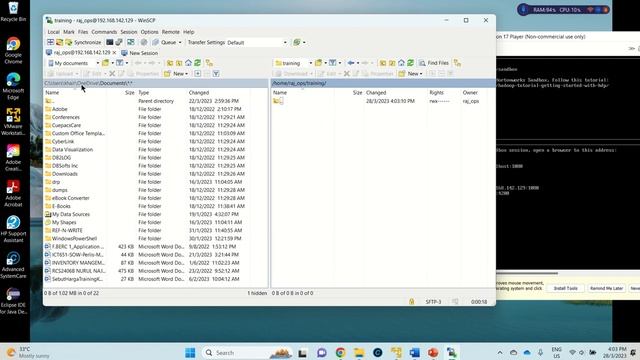Go back in remote panel history
This screenshot has height=360, width=640.
(x=351, y=63)
